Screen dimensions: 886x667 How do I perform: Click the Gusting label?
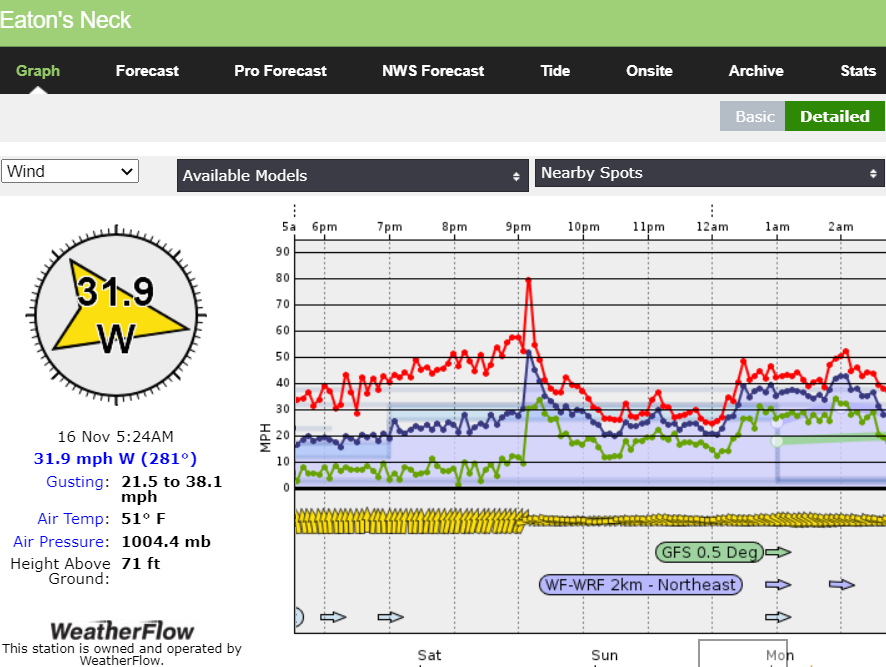pyautogui.click(x=77, y=482)
